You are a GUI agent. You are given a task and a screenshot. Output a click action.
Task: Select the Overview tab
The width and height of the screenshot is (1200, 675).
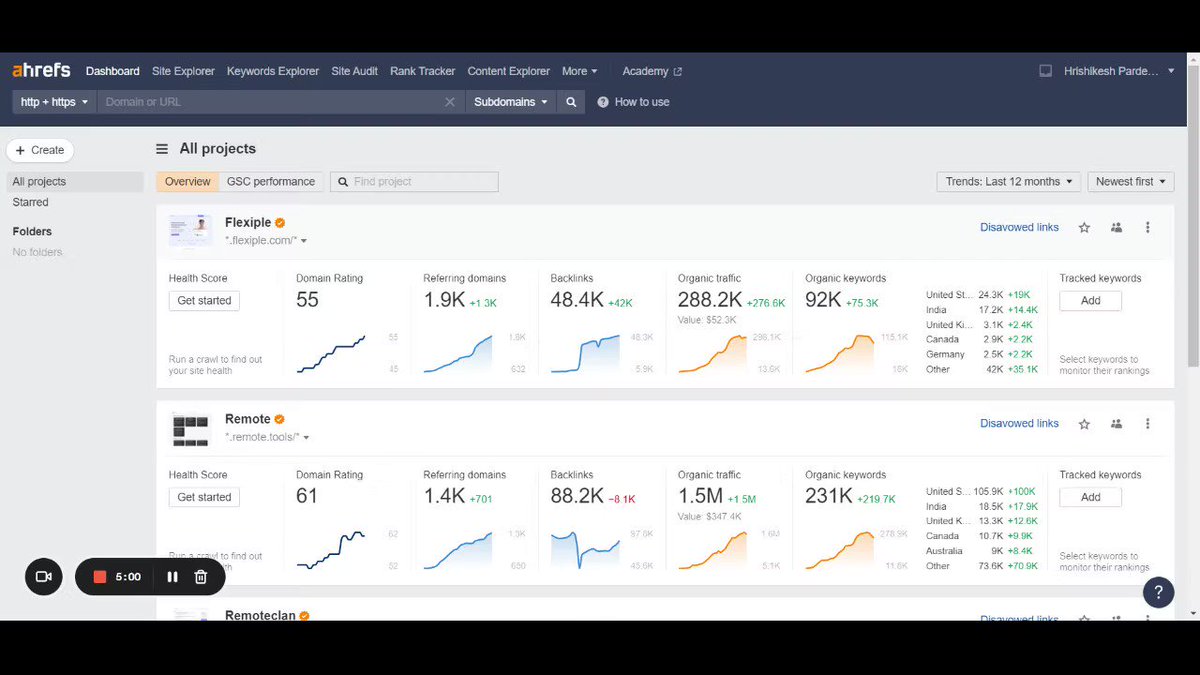pos(188,182)
